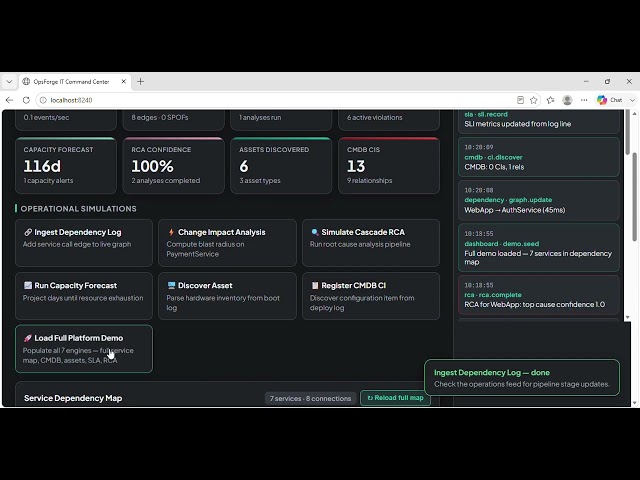
Task: Click the operations feed scrollbar thumb
Action: coord(627,133)
